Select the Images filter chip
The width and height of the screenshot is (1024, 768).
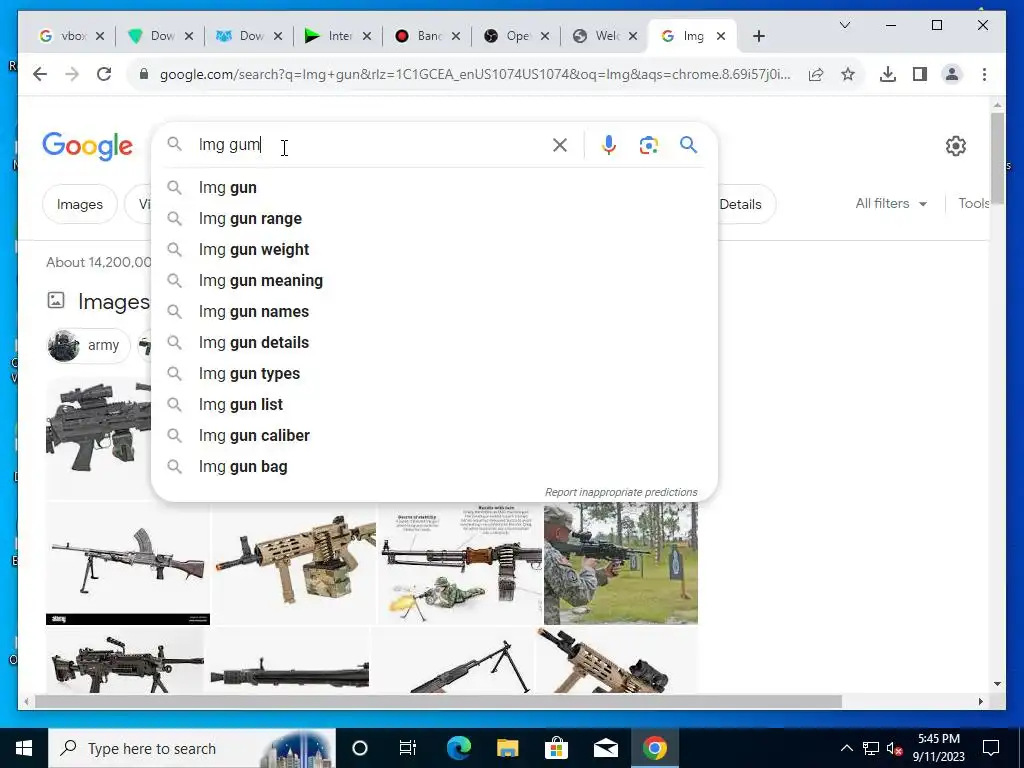pyautogui.click(x=80, y=204)
